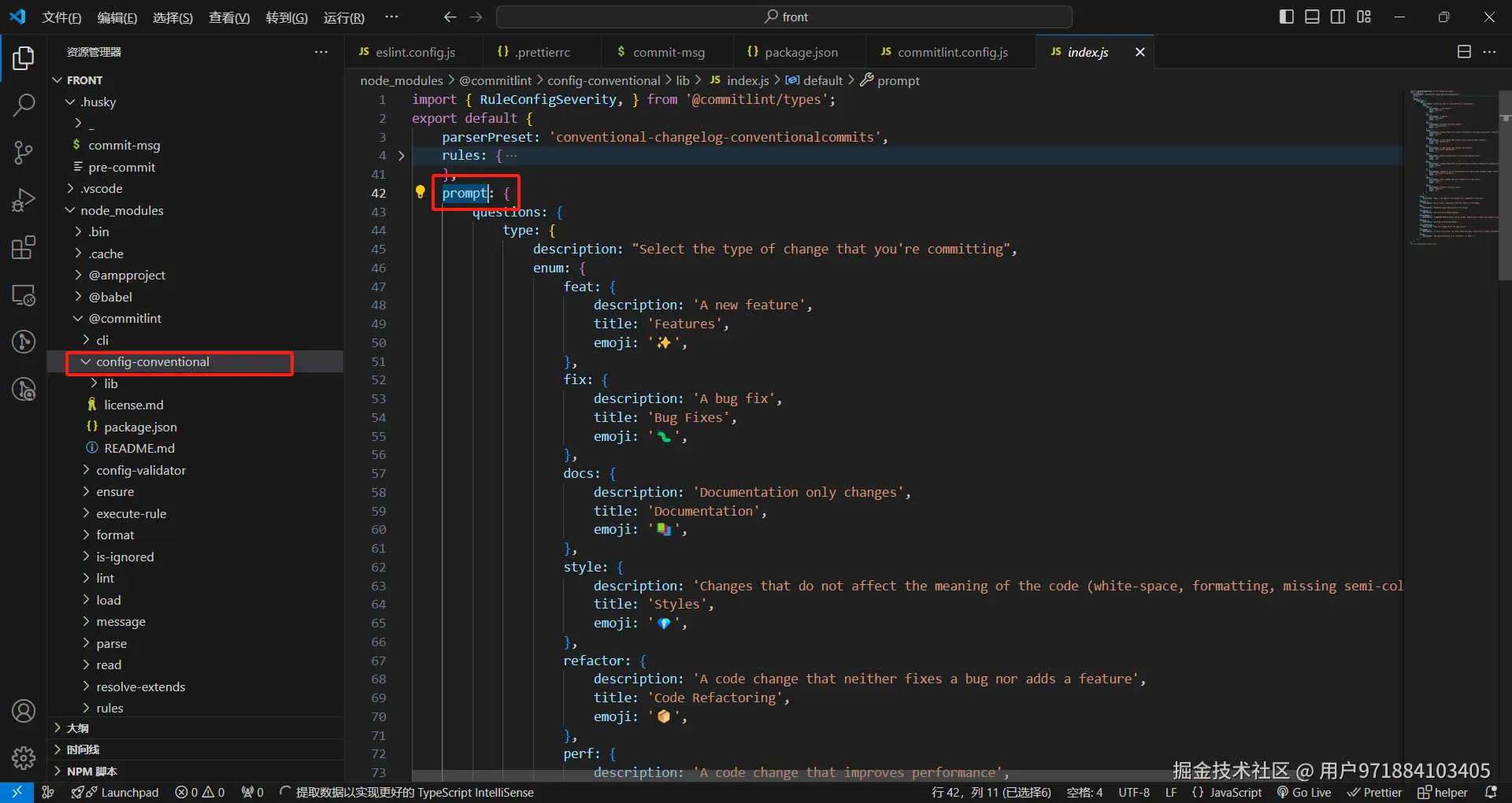The image size is (1512, 803).
Task: Toggle the Secondary Side Bar layout button
Action: point(1338,17)
